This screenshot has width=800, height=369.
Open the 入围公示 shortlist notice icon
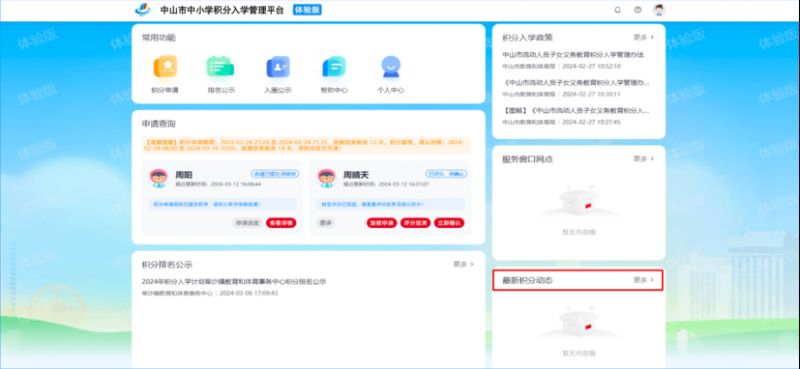coord(278,67)
